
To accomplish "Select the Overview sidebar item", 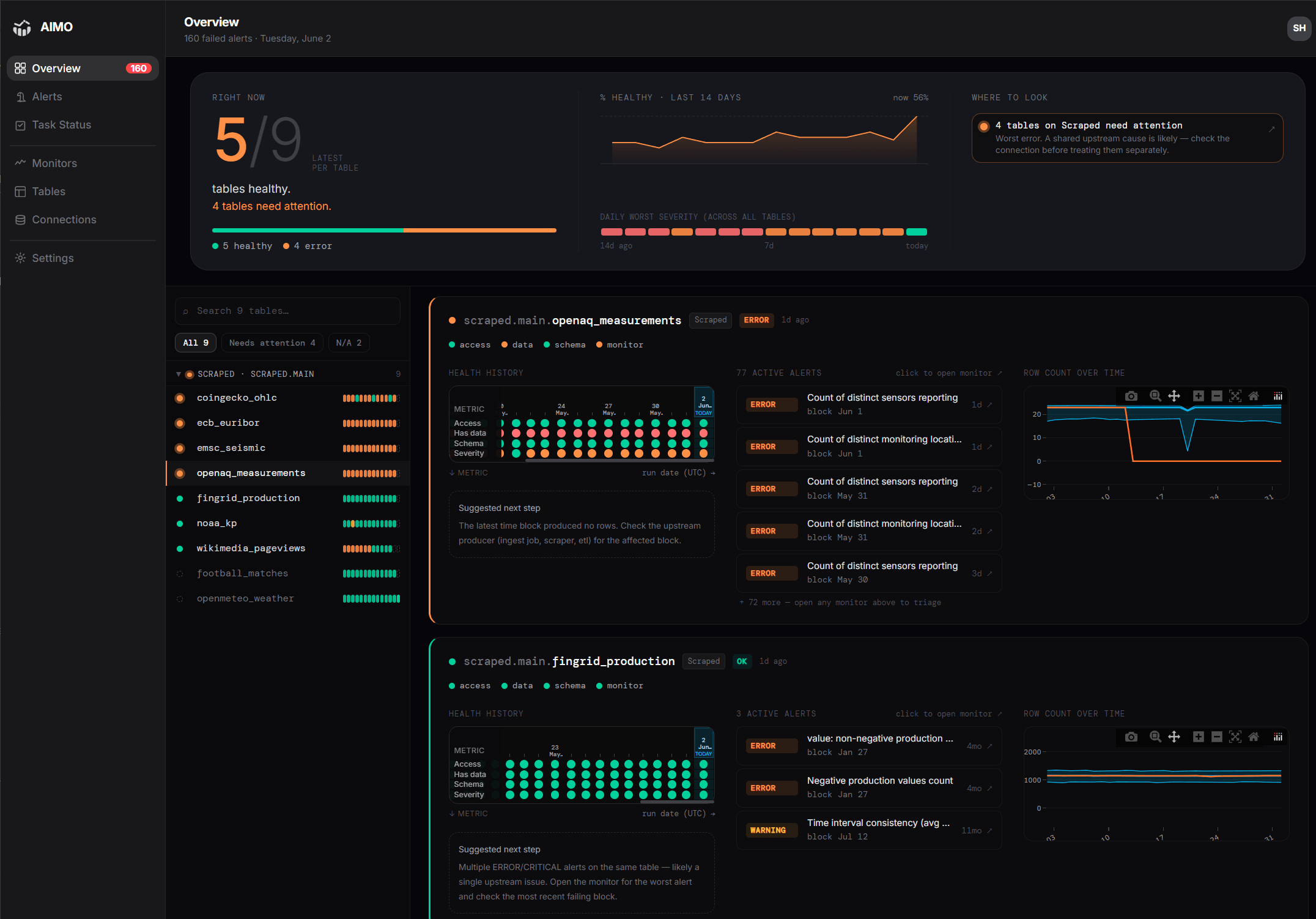I will coord(83,69).
